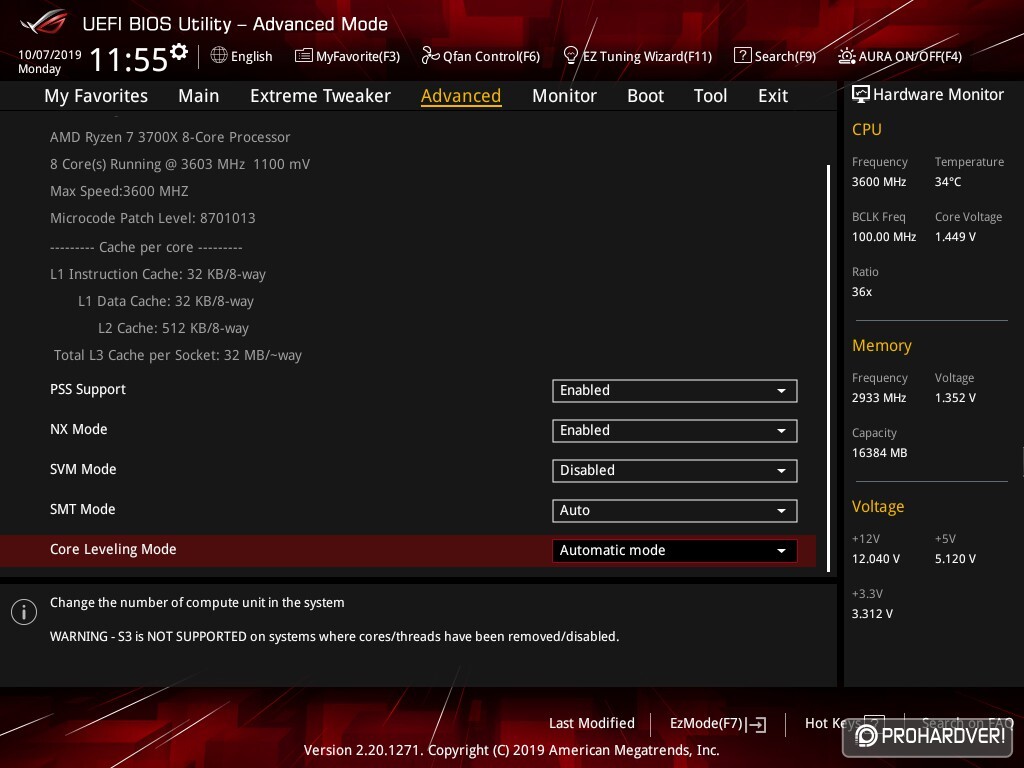Switch to Exit tab
Image resolution: width=1024 pixels, height=768 pixels.
(773, 96)
